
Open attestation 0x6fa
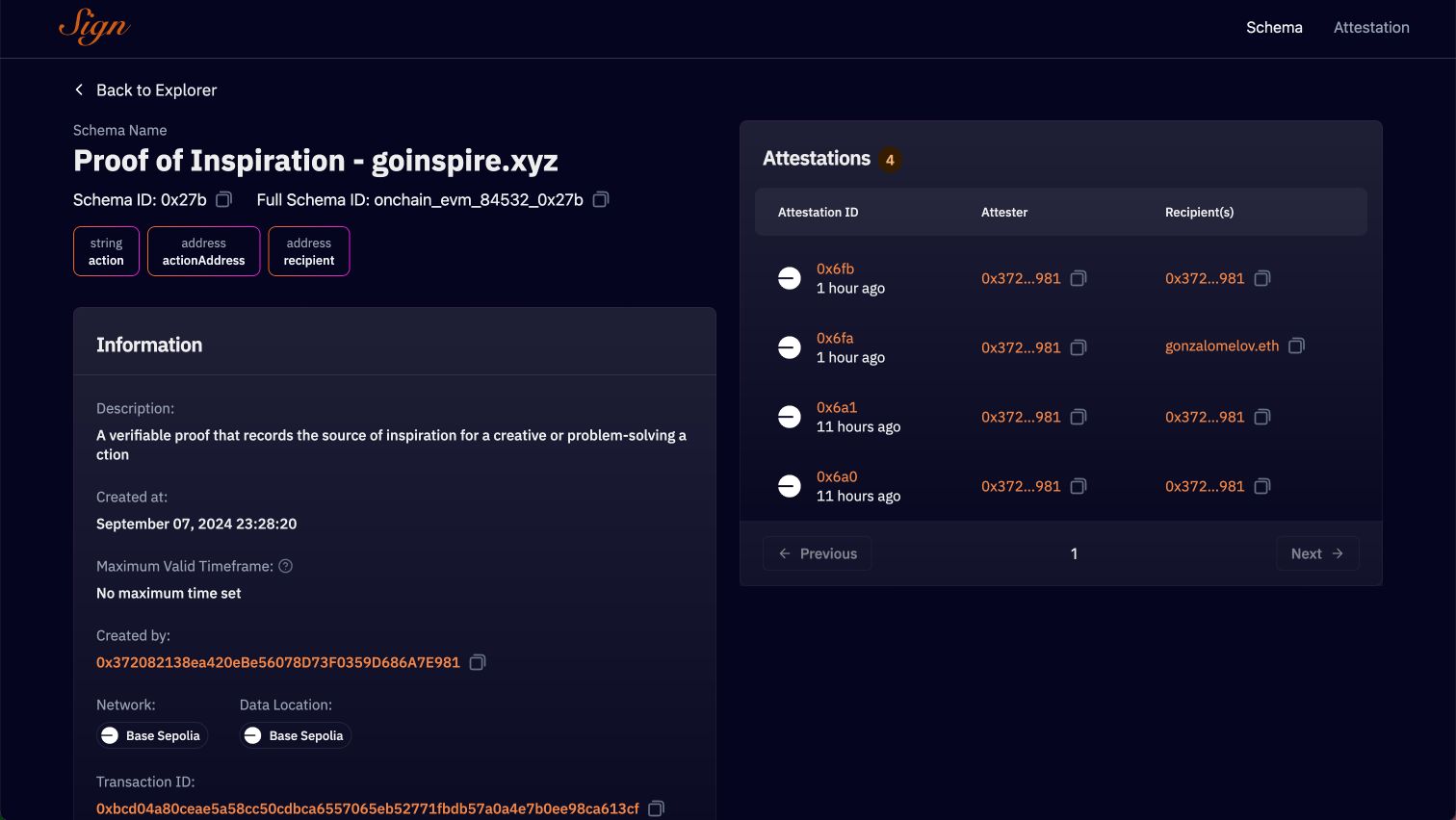(x=835, y=338)
